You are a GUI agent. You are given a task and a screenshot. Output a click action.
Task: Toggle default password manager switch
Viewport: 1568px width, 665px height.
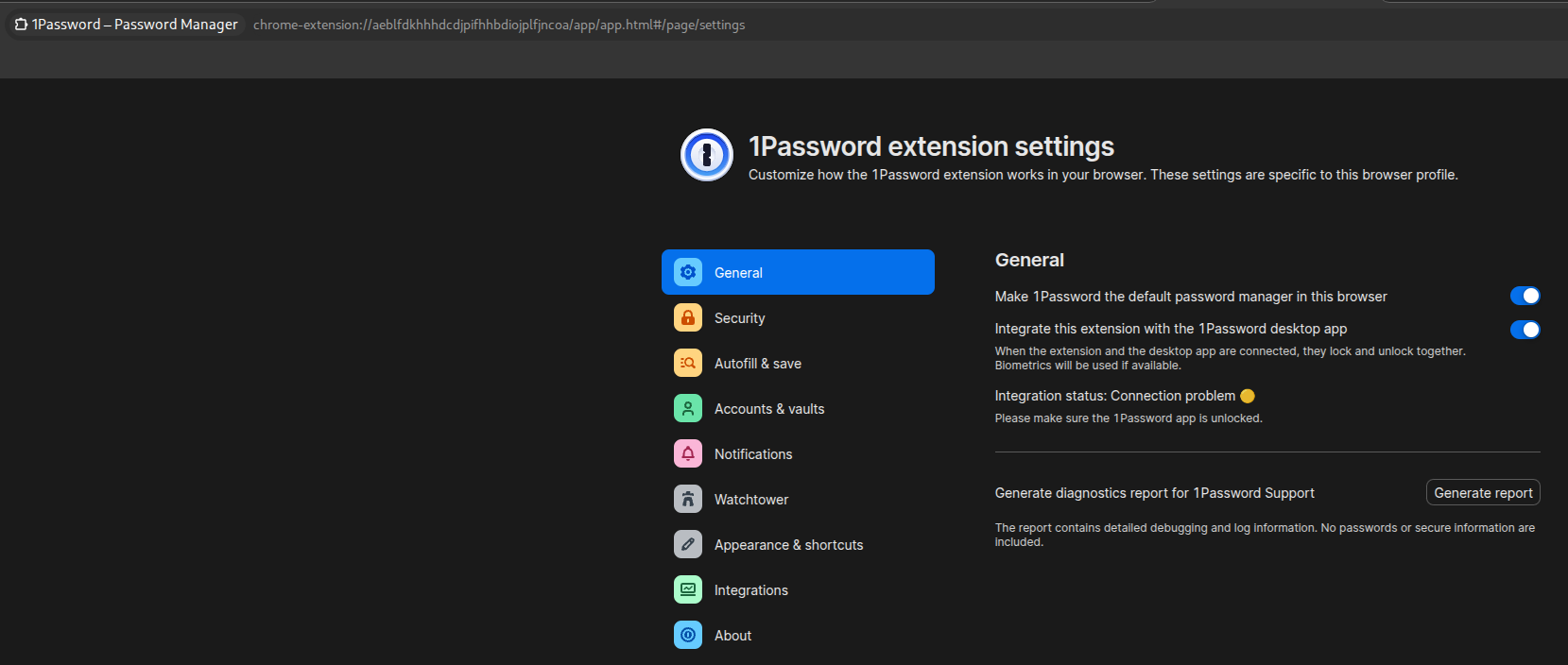[1525, 296]
